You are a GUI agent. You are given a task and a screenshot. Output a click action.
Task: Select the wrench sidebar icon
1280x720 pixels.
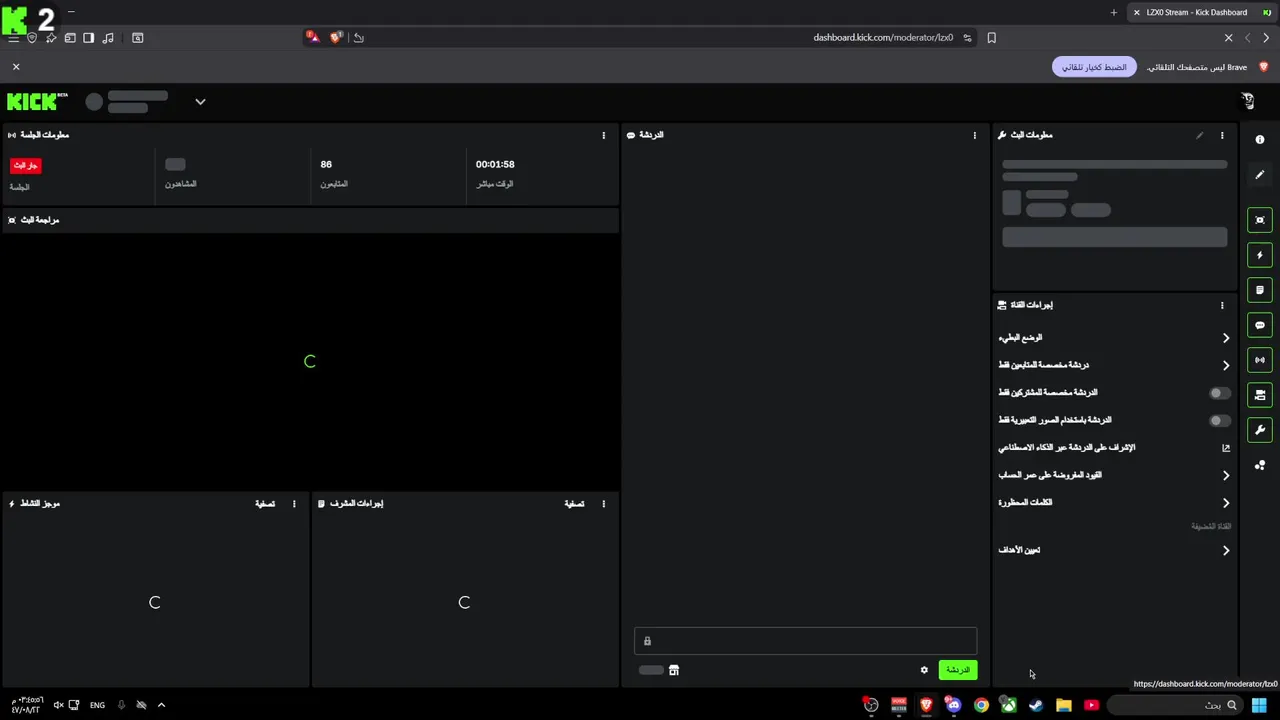tap(1260, 430)
